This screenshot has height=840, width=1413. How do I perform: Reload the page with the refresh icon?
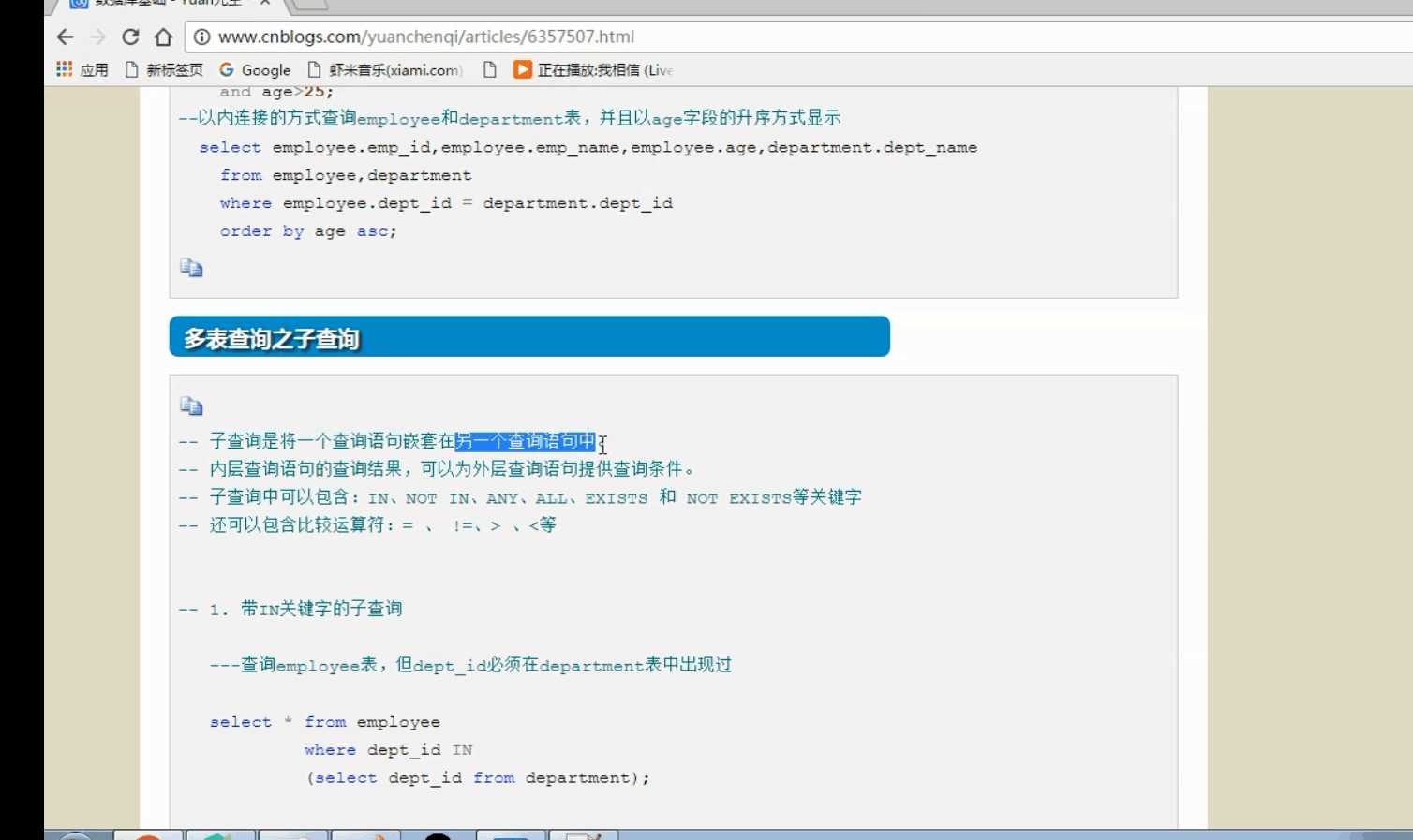[130, 37]
